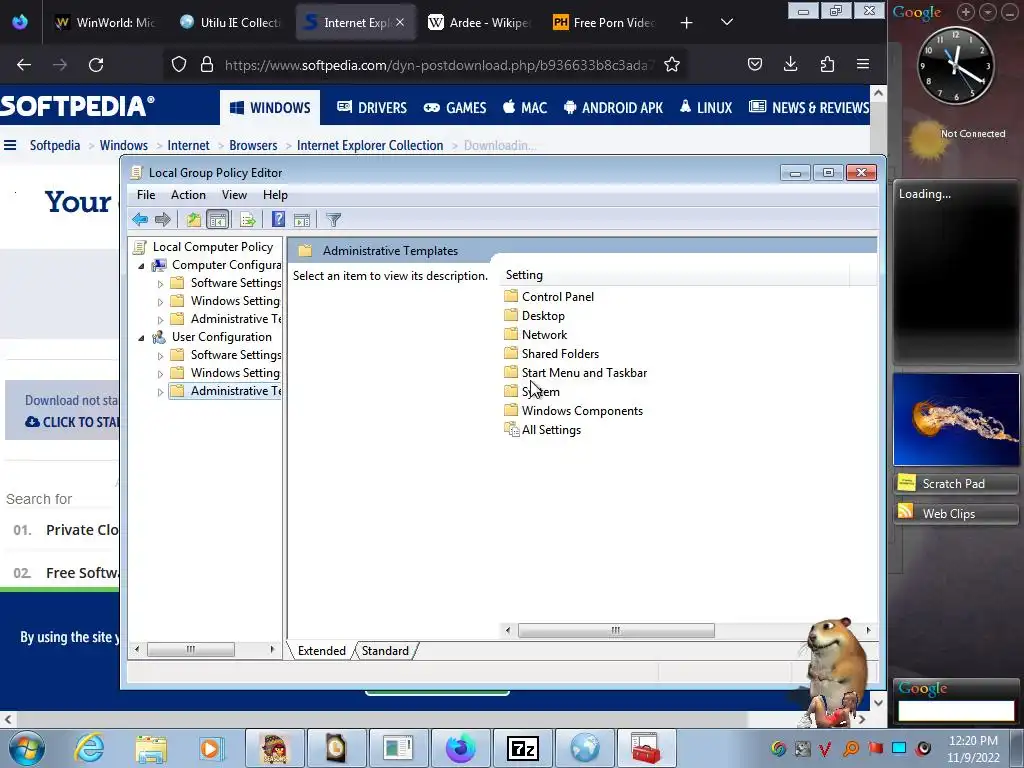Open Softpedia DRIVERS section
Viewport: 1024px width, 768px height.
372,108
